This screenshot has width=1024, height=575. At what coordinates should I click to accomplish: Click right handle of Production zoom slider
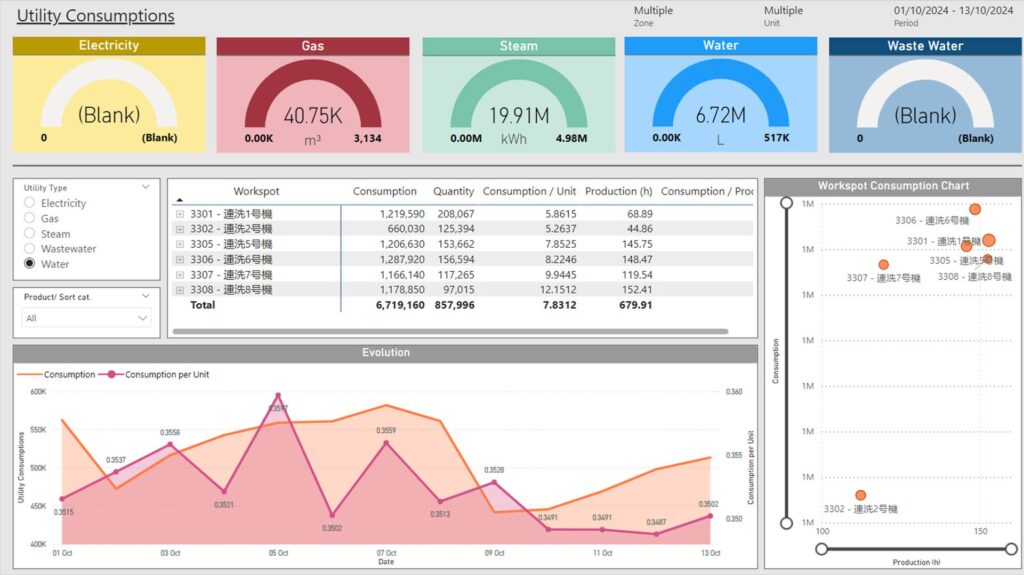click(1011, 549)
